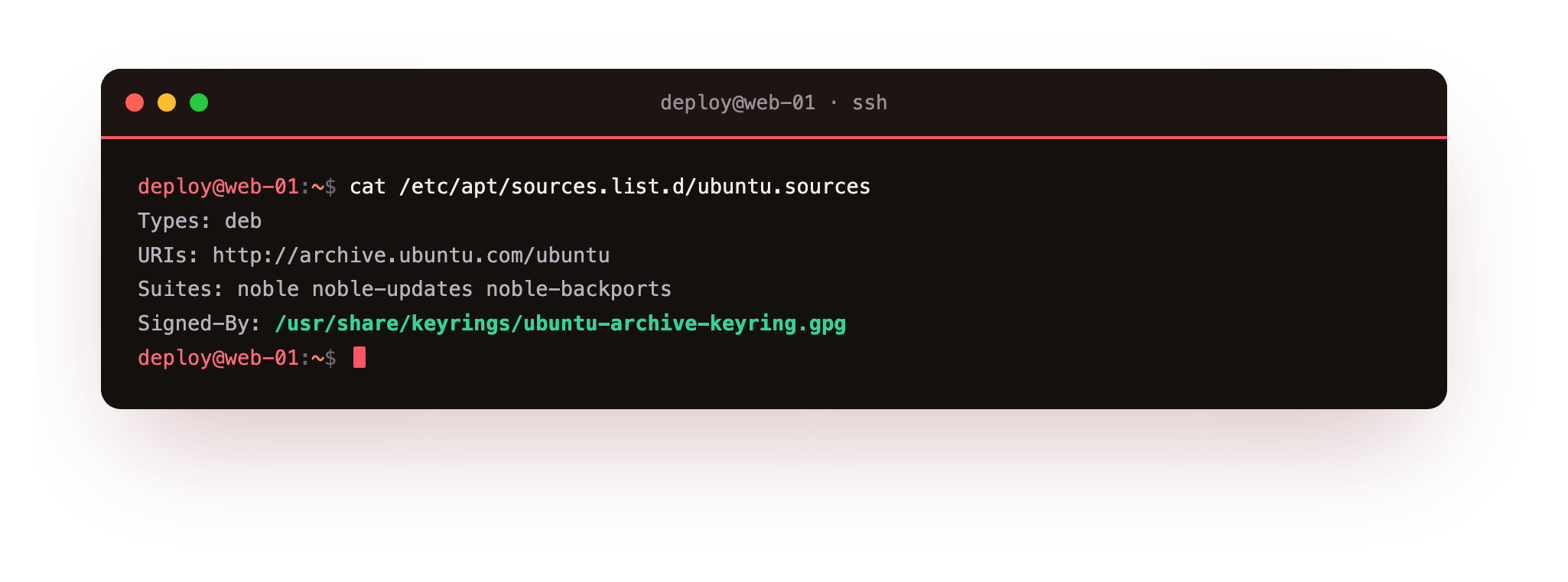
Task: Maximize the terminal with the green button
Action: [x=199, y=102]
